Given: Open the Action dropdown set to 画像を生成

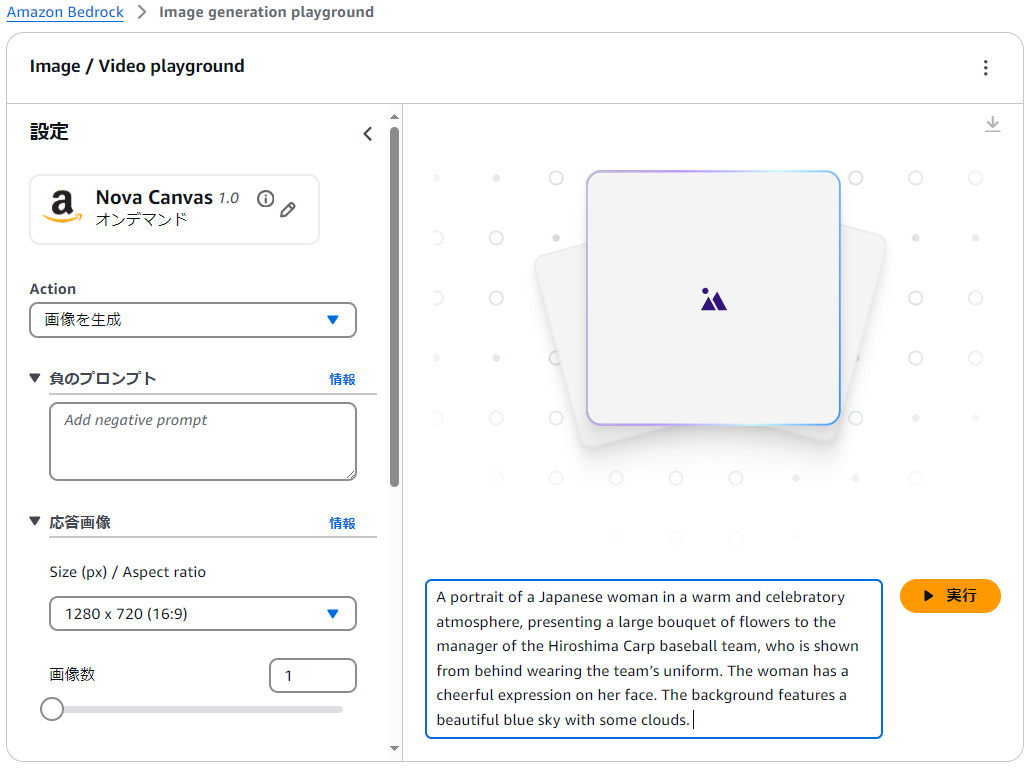Looking at the screenshot, I should click(193, 320).
